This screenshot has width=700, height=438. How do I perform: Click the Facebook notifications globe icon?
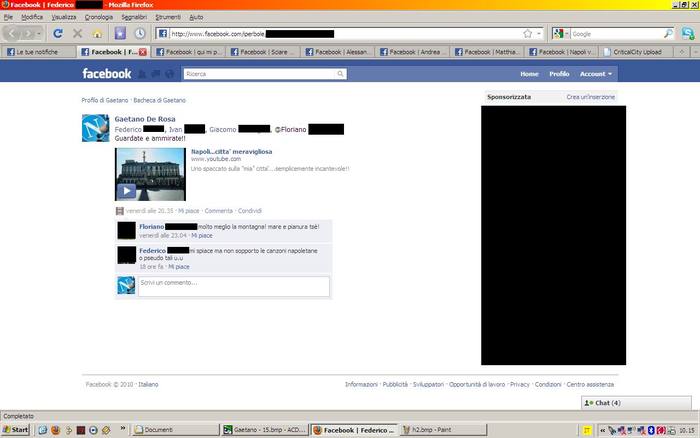[x=170, y=74]
